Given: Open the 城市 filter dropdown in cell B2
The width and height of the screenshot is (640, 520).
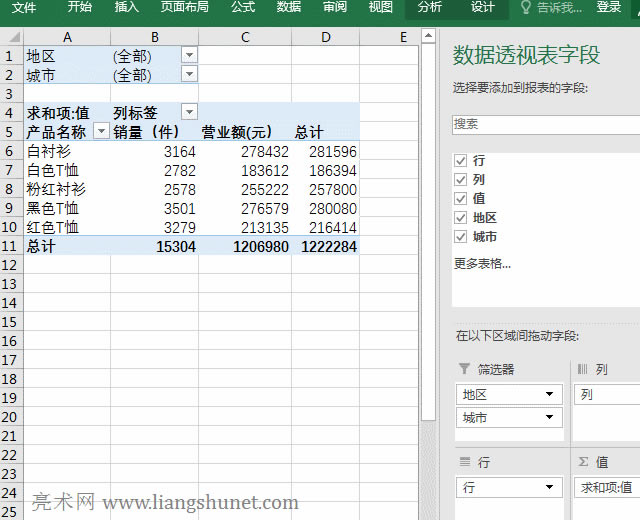Looking at the screenshot, I should click(189, 75).
